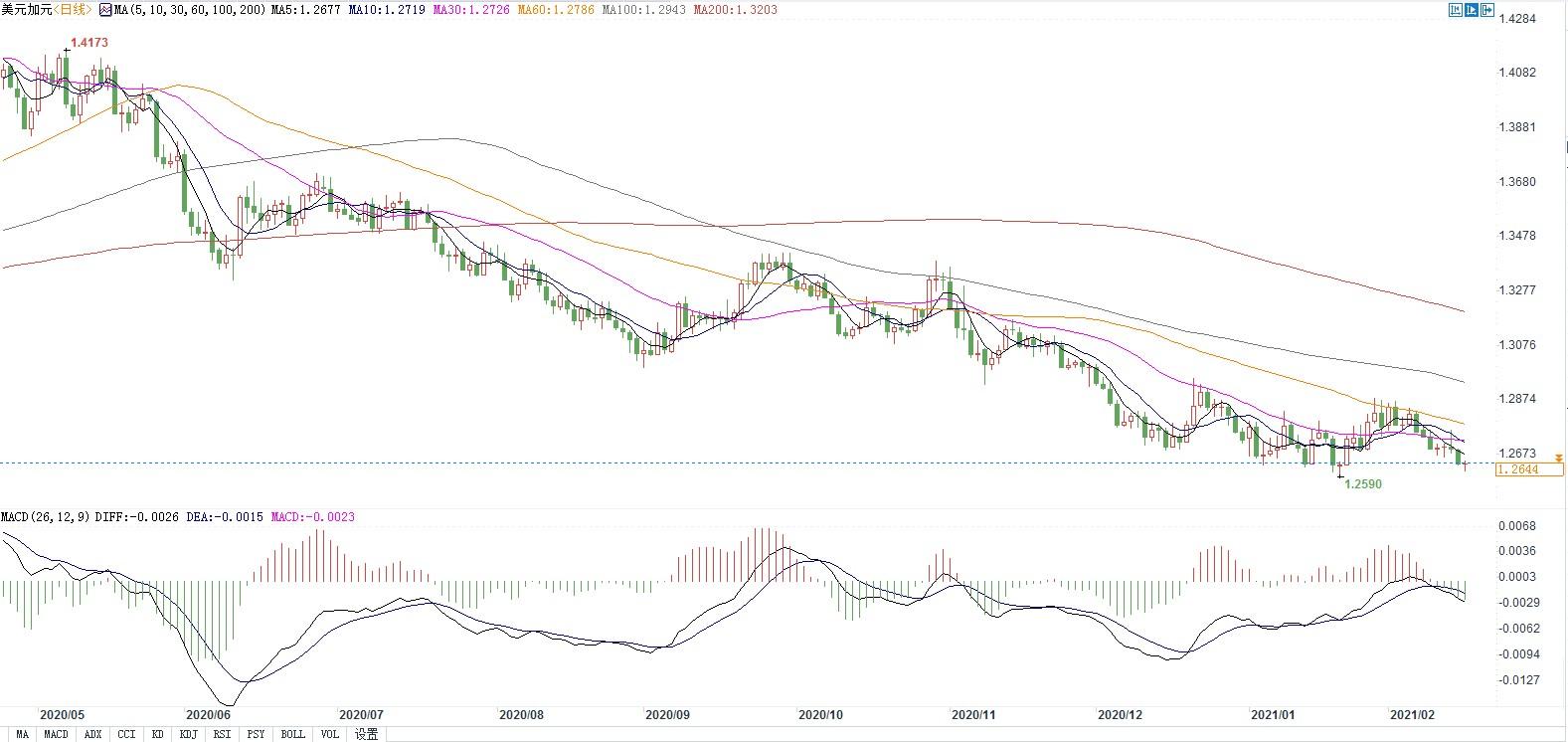
Task: Select the CCI indicator tab
Action: click(126, 734)
